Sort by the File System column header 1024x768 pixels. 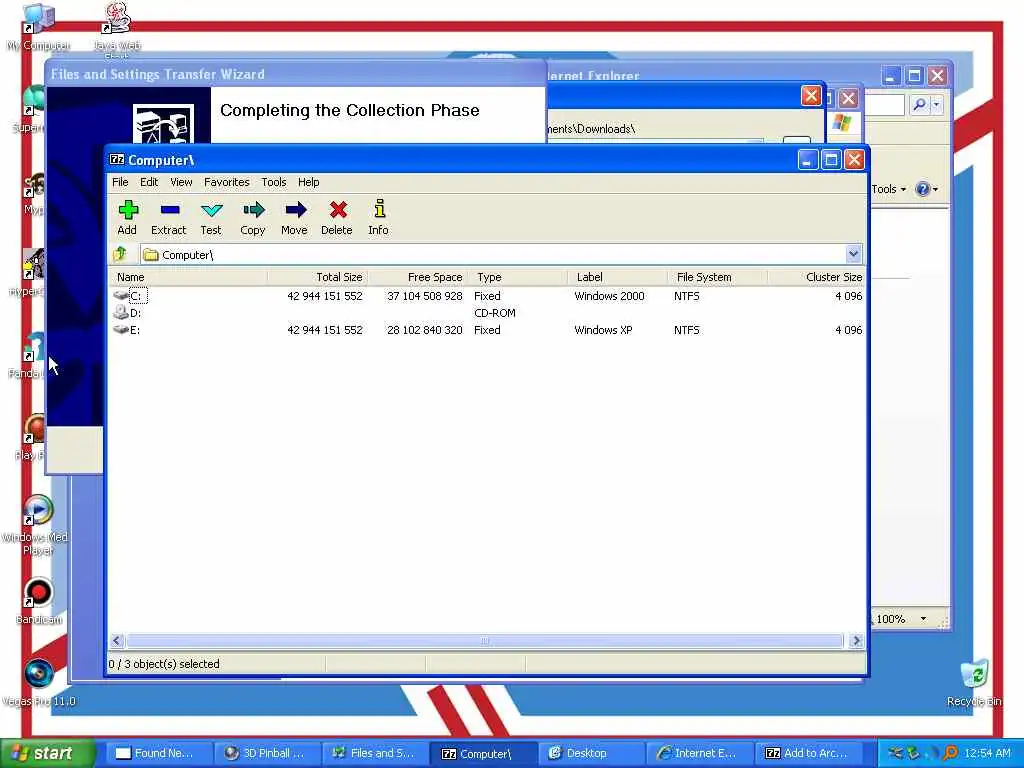(717, 277)
